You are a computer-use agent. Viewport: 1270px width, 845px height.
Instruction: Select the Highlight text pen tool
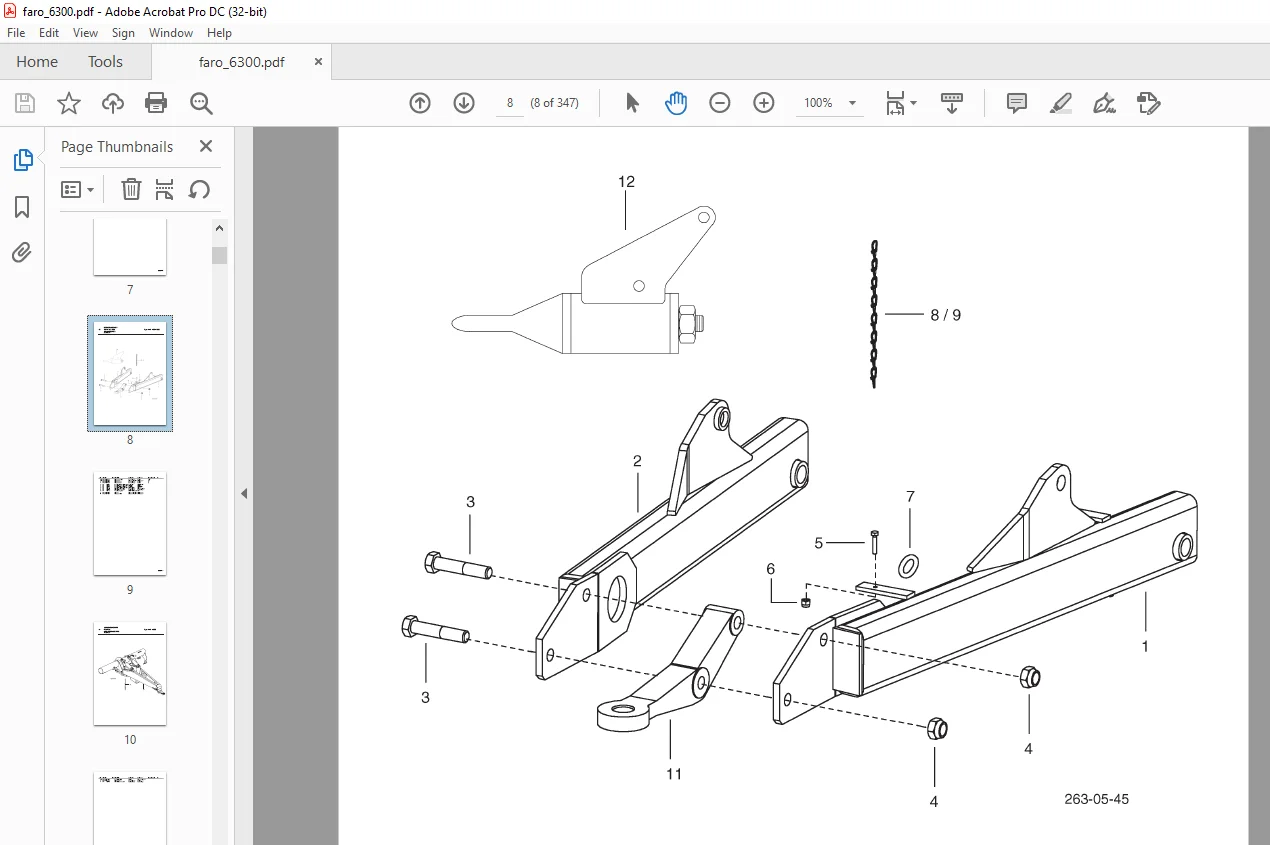point(1061,103)
